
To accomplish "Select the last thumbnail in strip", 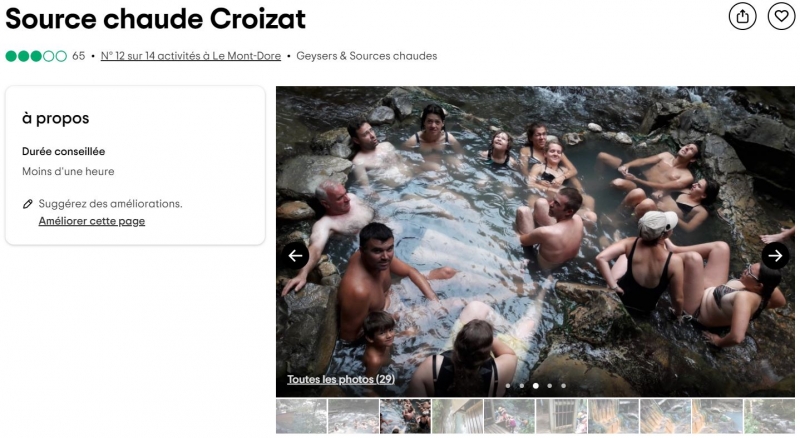I will (769, 417).
